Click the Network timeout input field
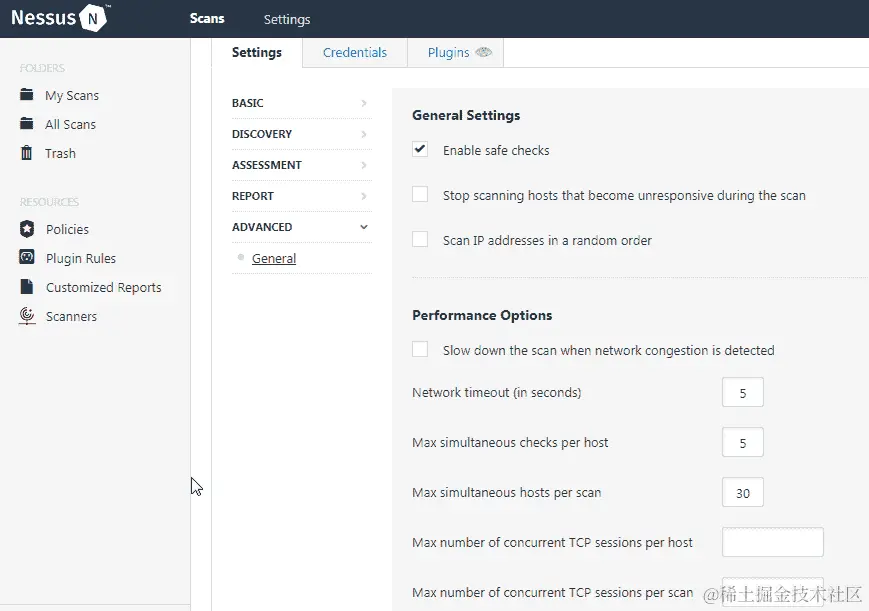This screenshot has height=611, width=869. (742, 393)
